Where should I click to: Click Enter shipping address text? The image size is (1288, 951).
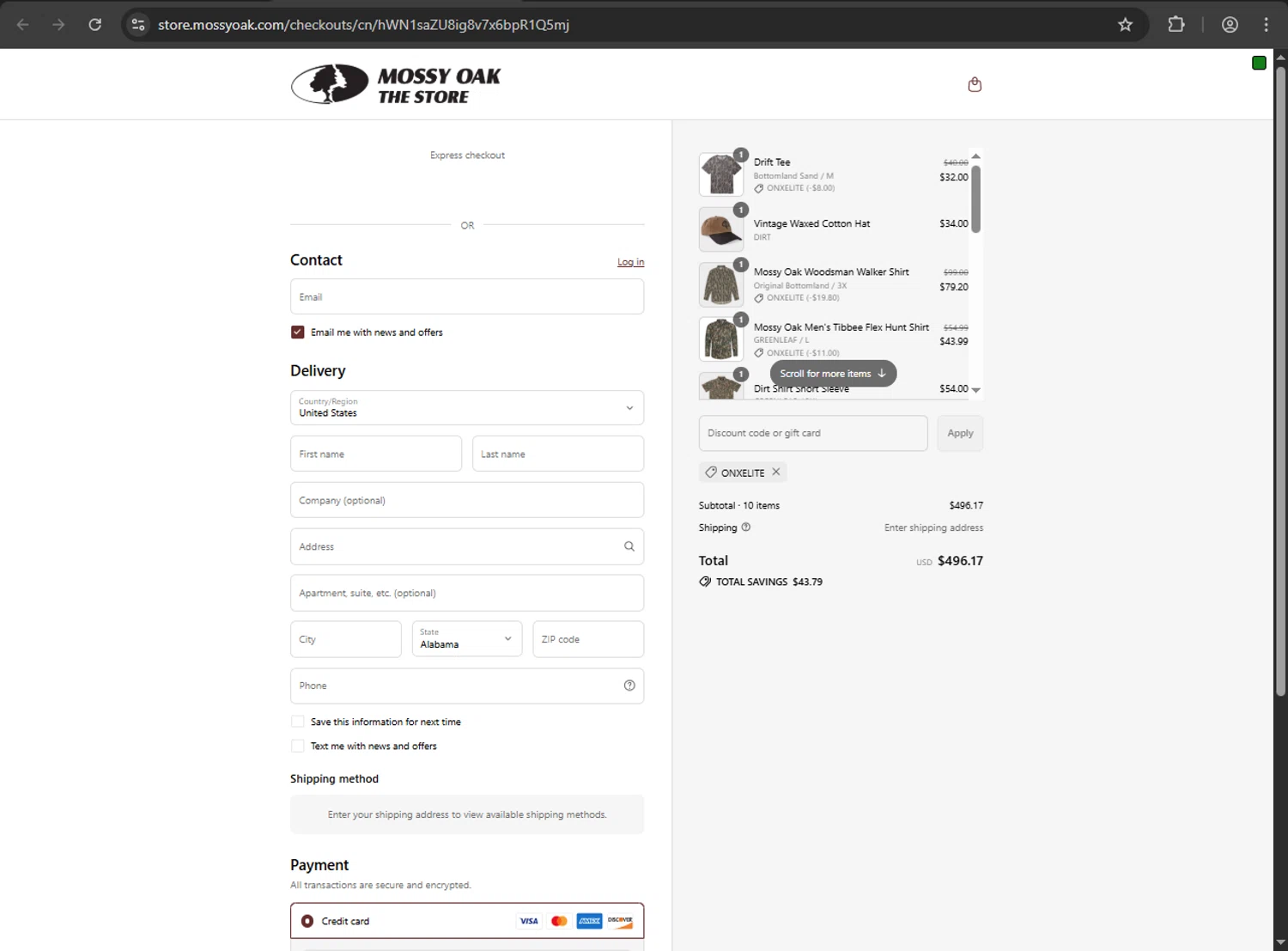point(934,527)
